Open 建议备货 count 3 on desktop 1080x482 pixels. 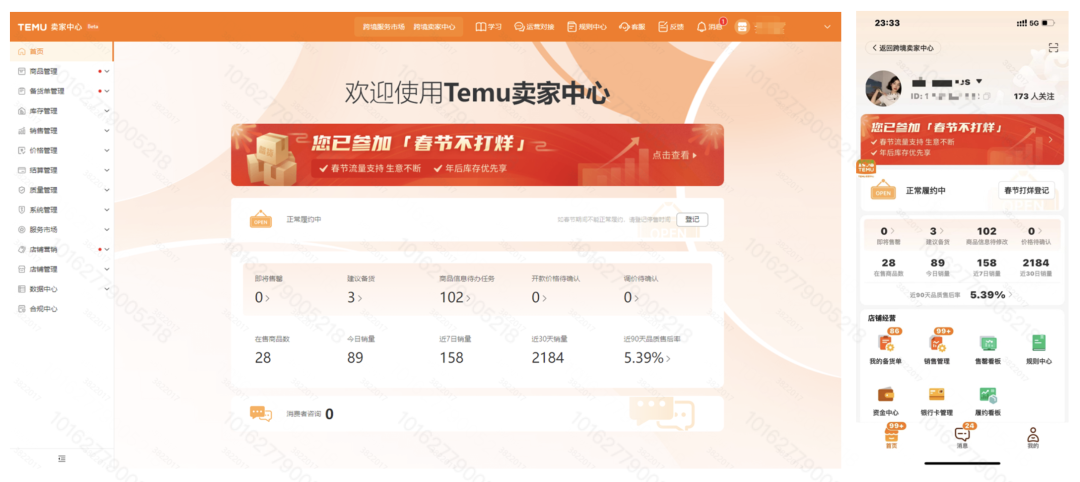pyautogui.click(x=354, y=297)
